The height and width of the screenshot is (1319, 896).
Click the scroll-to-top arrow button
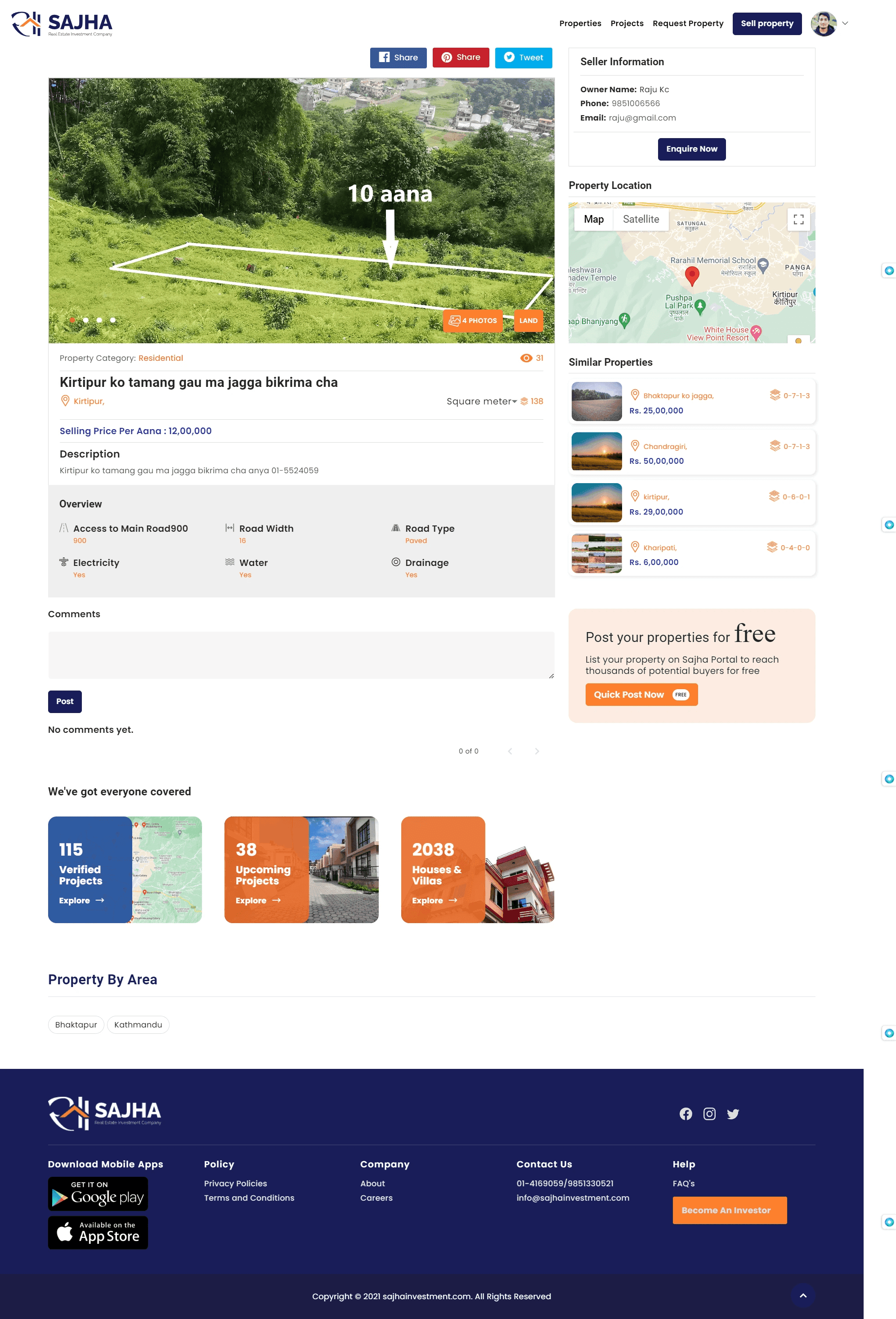tap(802, 1296)
